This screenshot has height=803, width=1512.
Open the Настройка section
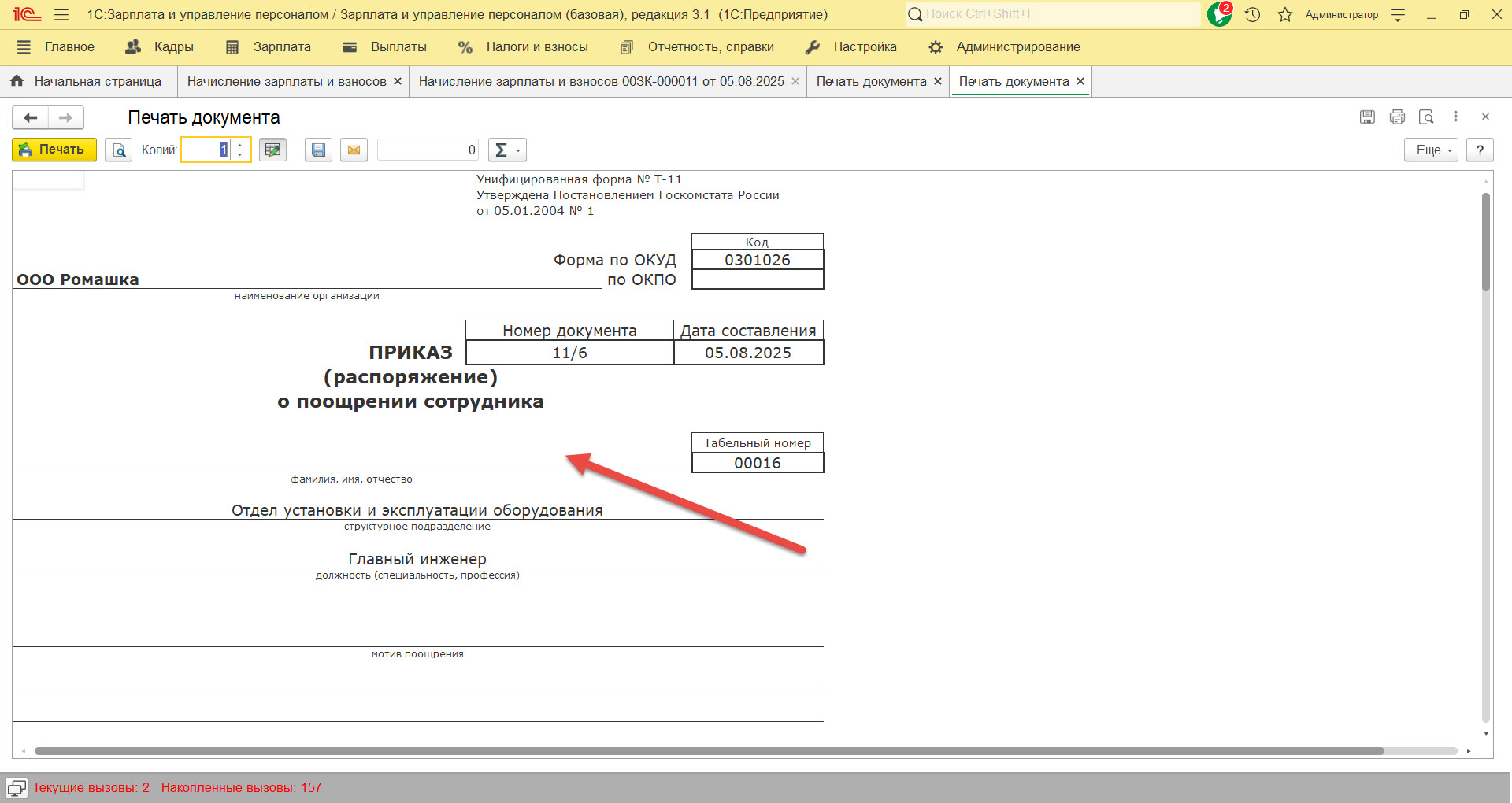(851, 47)
